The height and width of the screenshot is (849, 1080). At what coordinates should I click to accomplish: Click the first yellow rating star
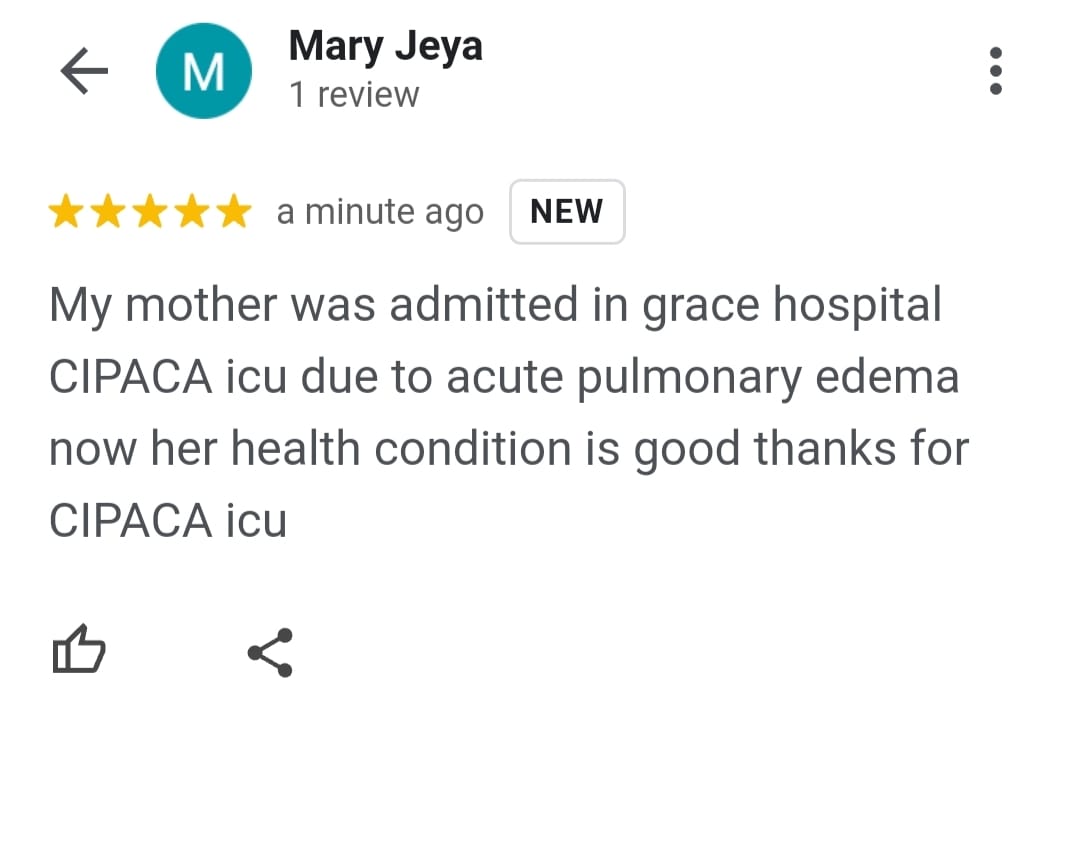click(x=67, y=212)
